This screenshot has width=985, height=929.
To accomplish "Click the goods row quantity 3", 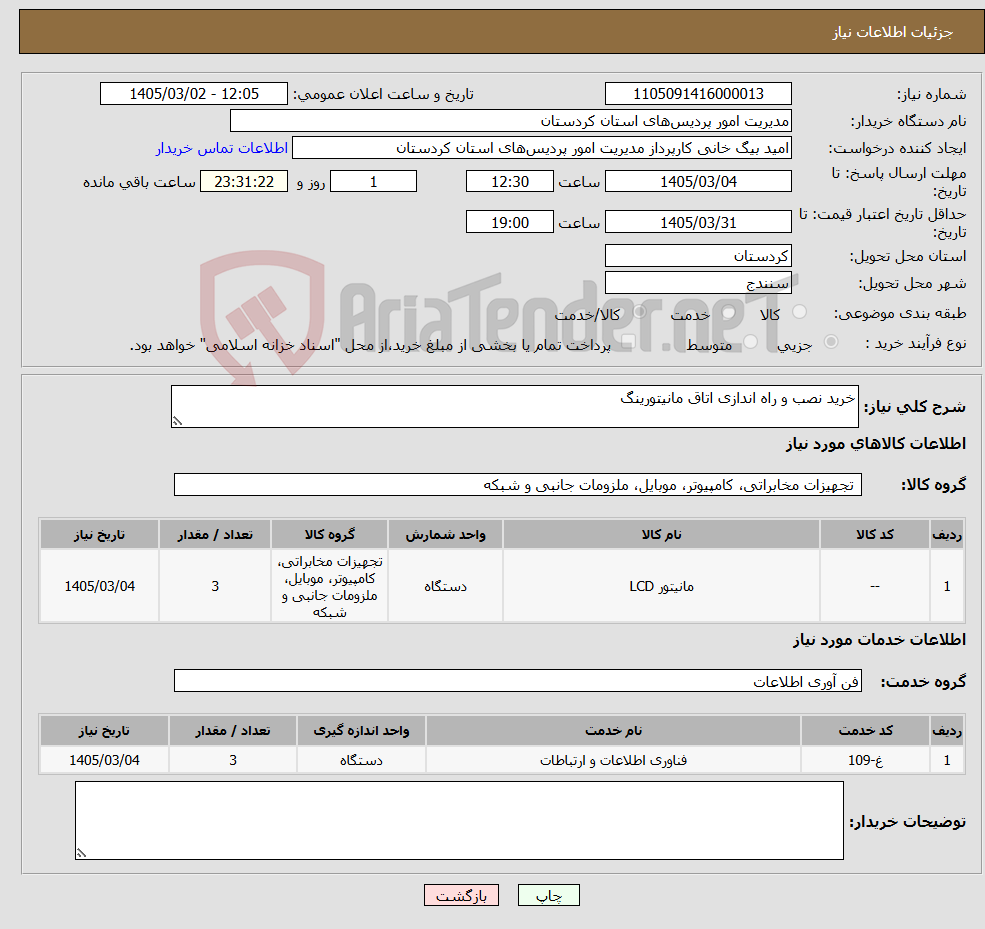I will [x=215, y=586].
